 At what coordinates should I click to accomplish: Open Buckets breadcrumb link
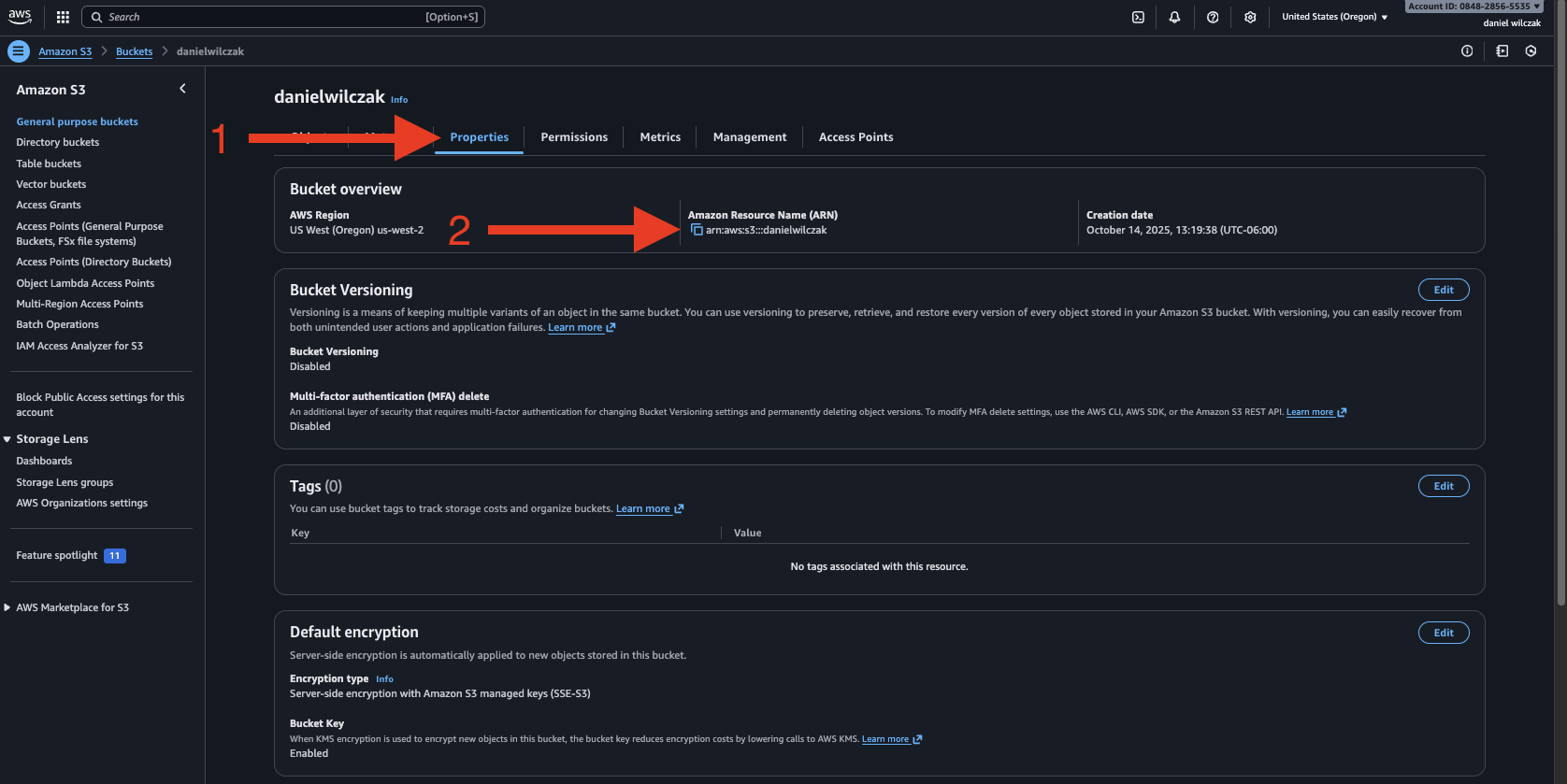(x=134, y=51)
